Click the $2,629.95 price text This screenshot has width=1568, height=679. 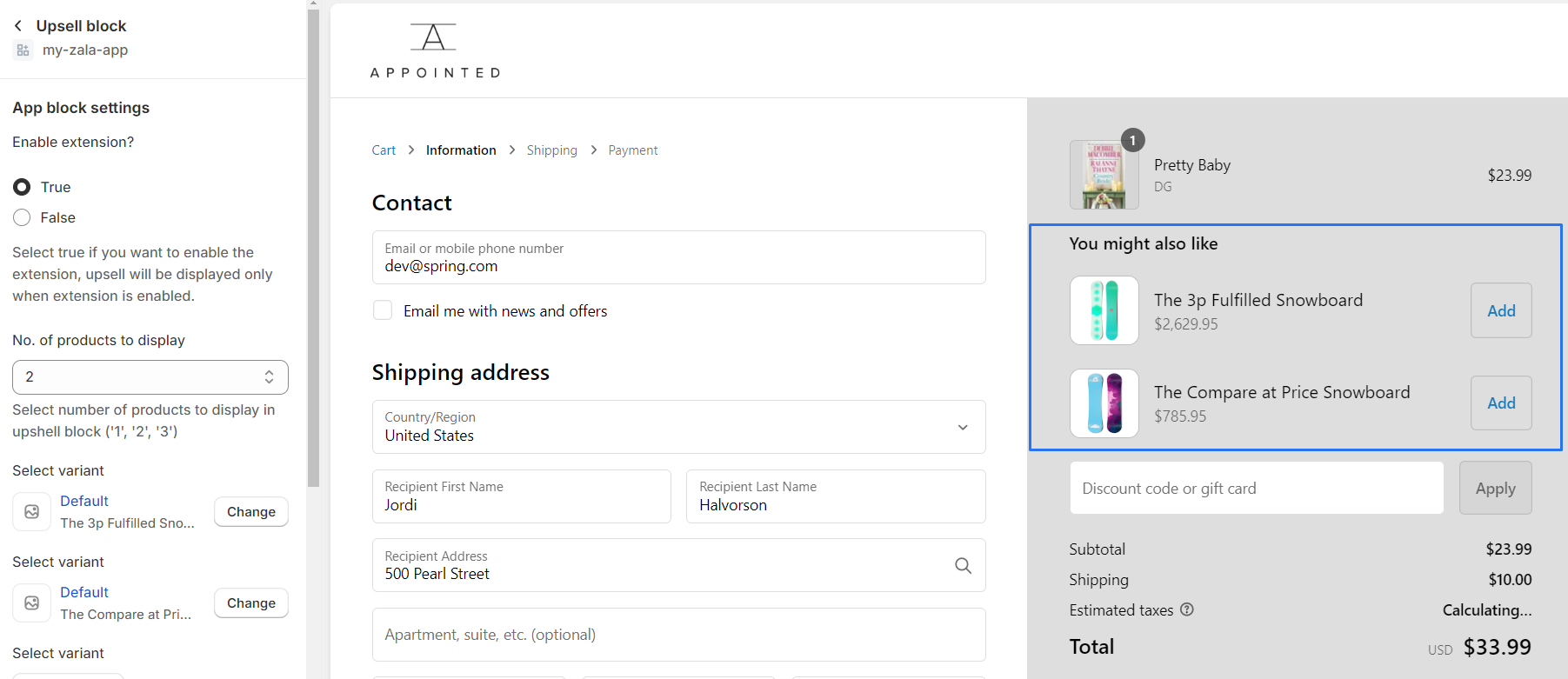[1186, 324]
